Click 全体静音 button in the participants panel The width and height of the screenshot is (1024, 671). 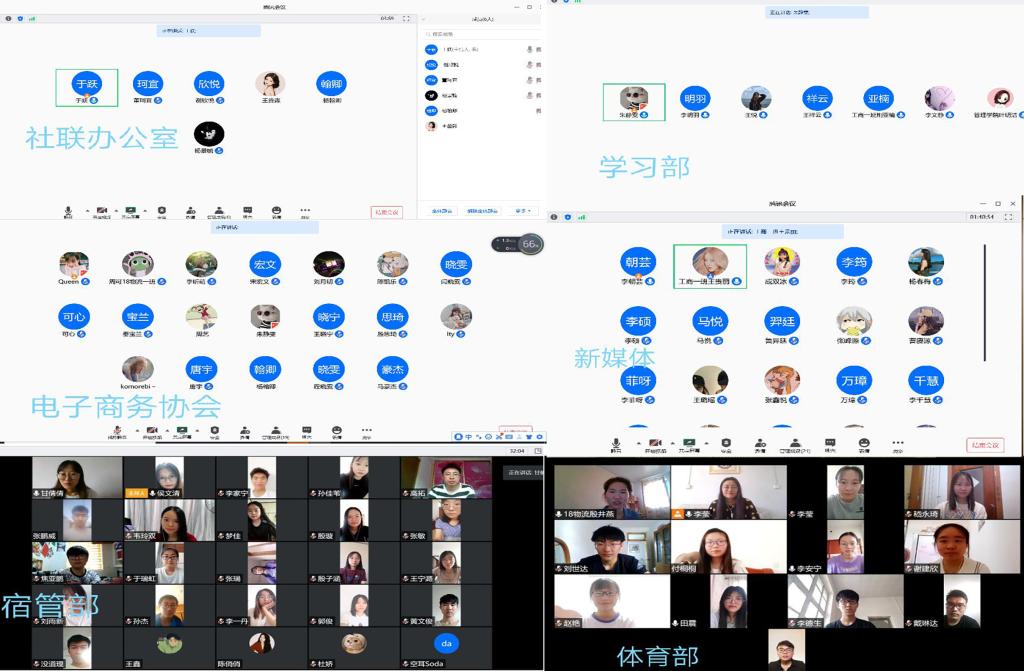pyautogui.click(x=442, y=211)
